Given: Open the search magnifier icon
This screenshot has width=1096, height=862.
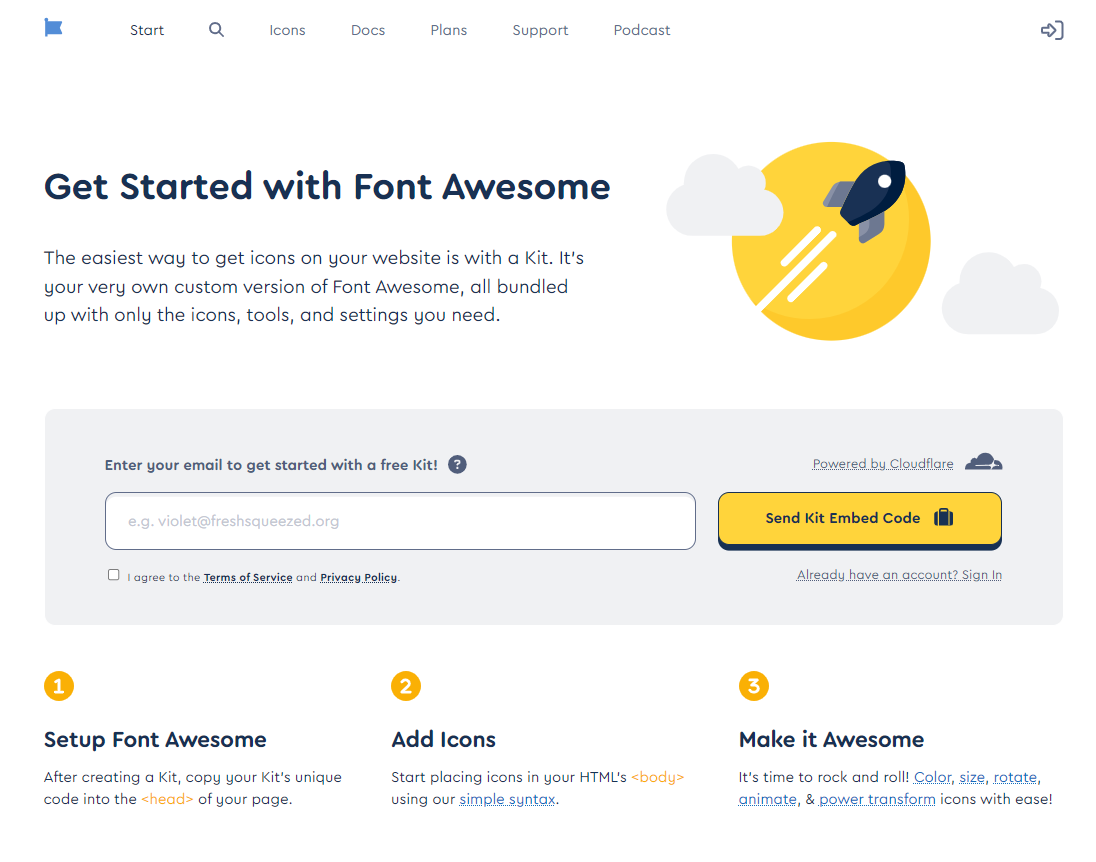Looking at the screenshot, I should 217,29.
